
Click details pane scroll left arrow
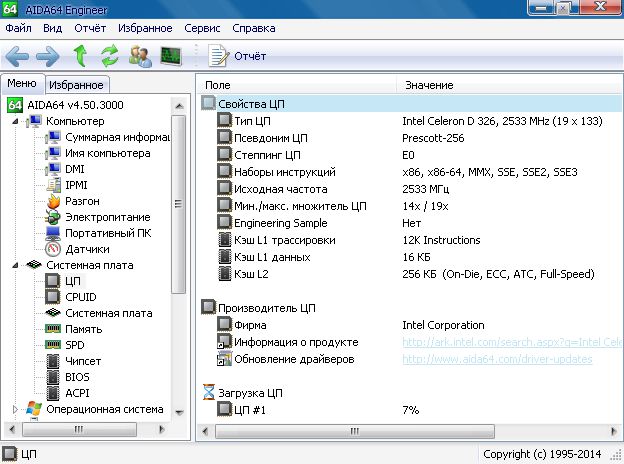point(205,431)
